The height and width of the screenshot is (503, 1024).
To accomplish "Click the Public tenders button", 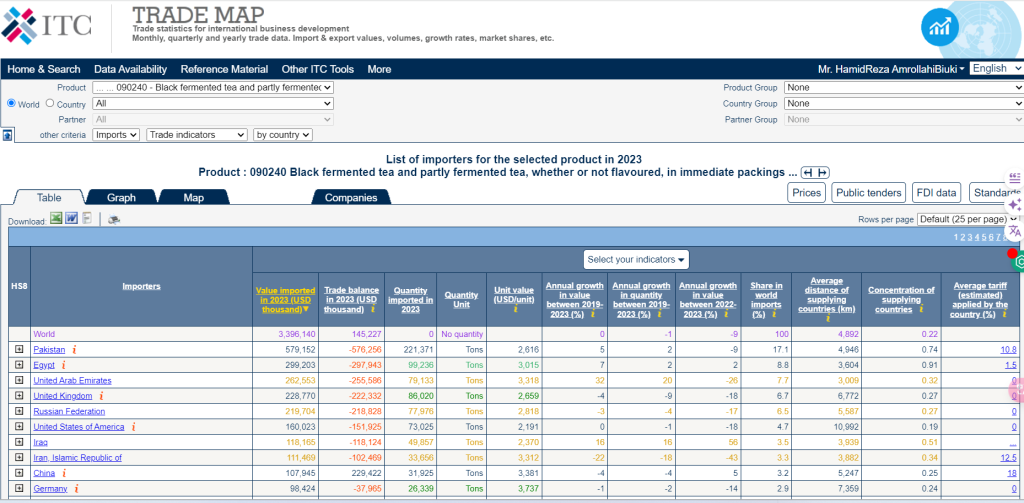I will [869, 193].
